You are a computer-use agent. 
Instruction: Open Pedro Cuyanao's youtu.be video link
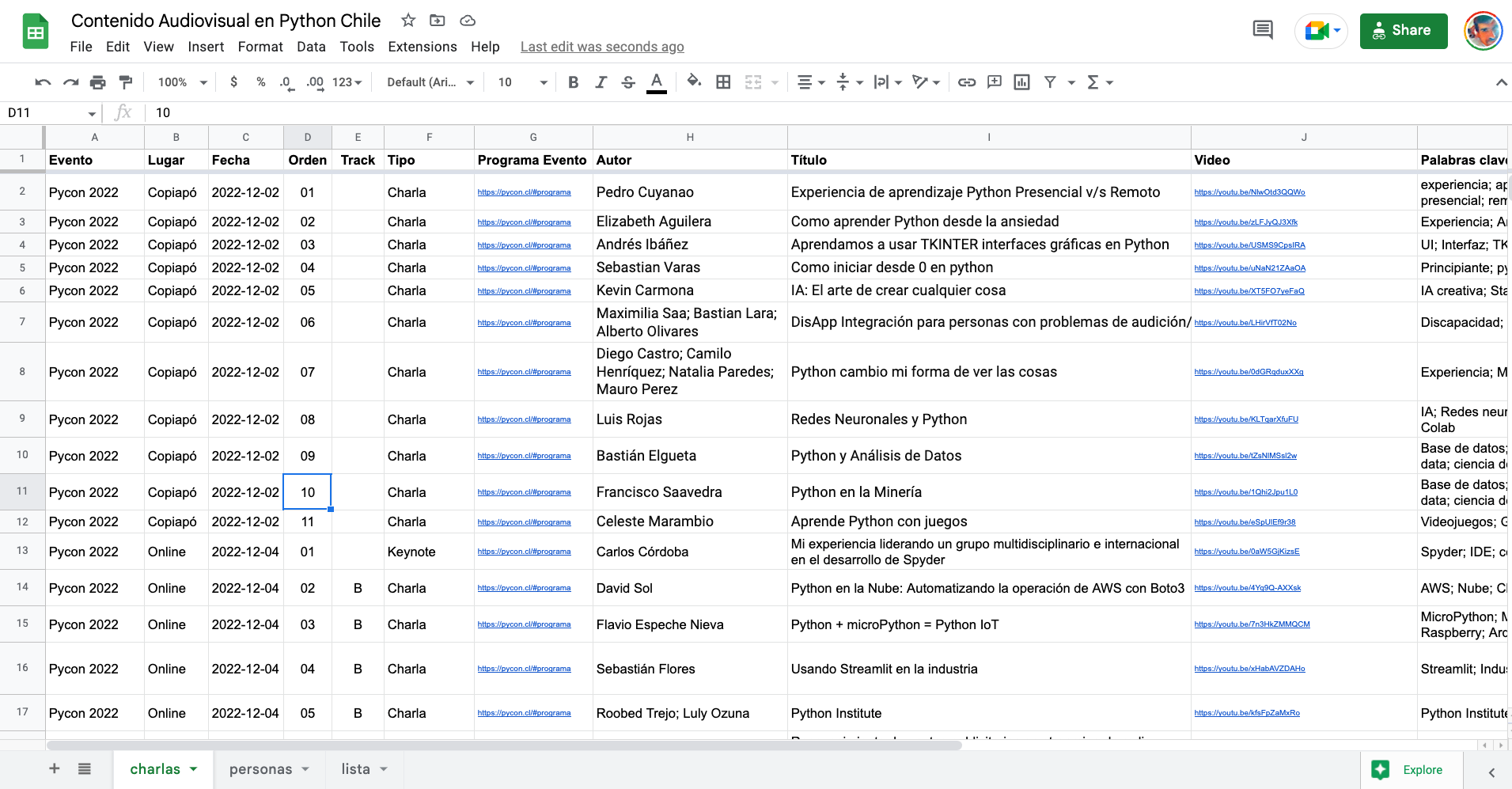click(1249, 192)
